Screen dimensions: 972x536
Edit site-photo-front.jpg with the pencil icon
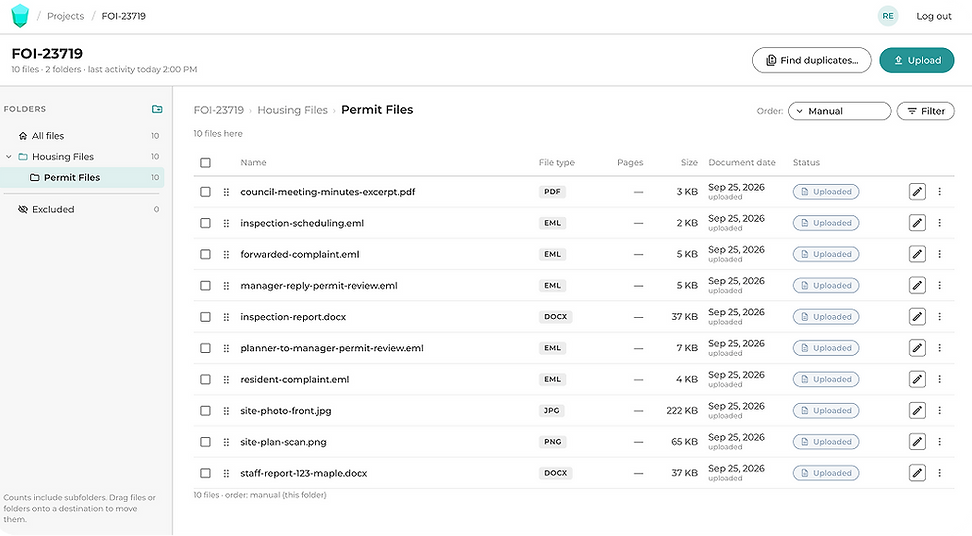pyautogui.click(x=917, y=411)
